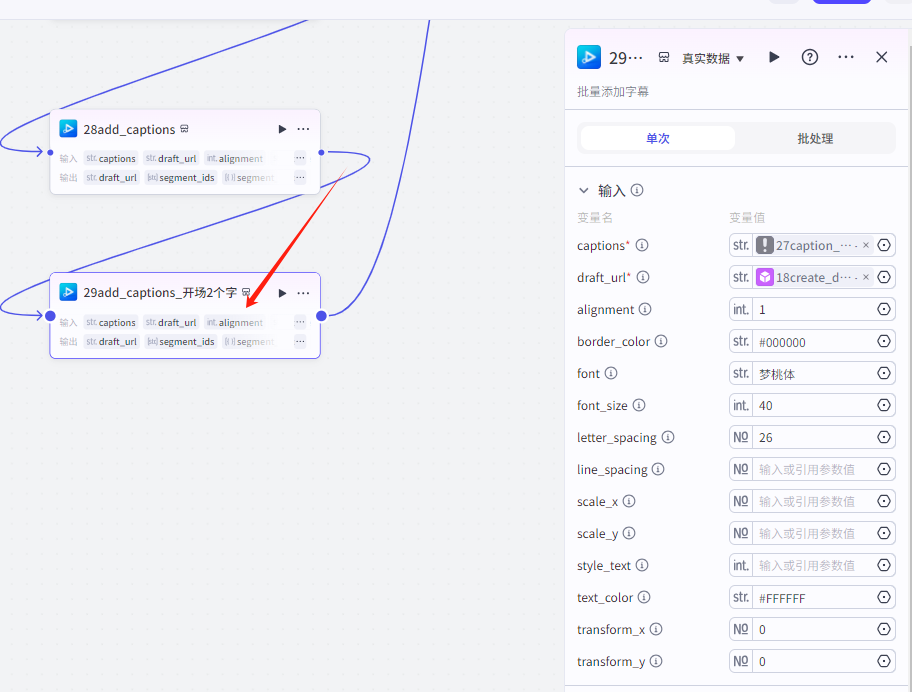Close the node configuration panel
Screen dimensions: 912x692
point(882,57)
